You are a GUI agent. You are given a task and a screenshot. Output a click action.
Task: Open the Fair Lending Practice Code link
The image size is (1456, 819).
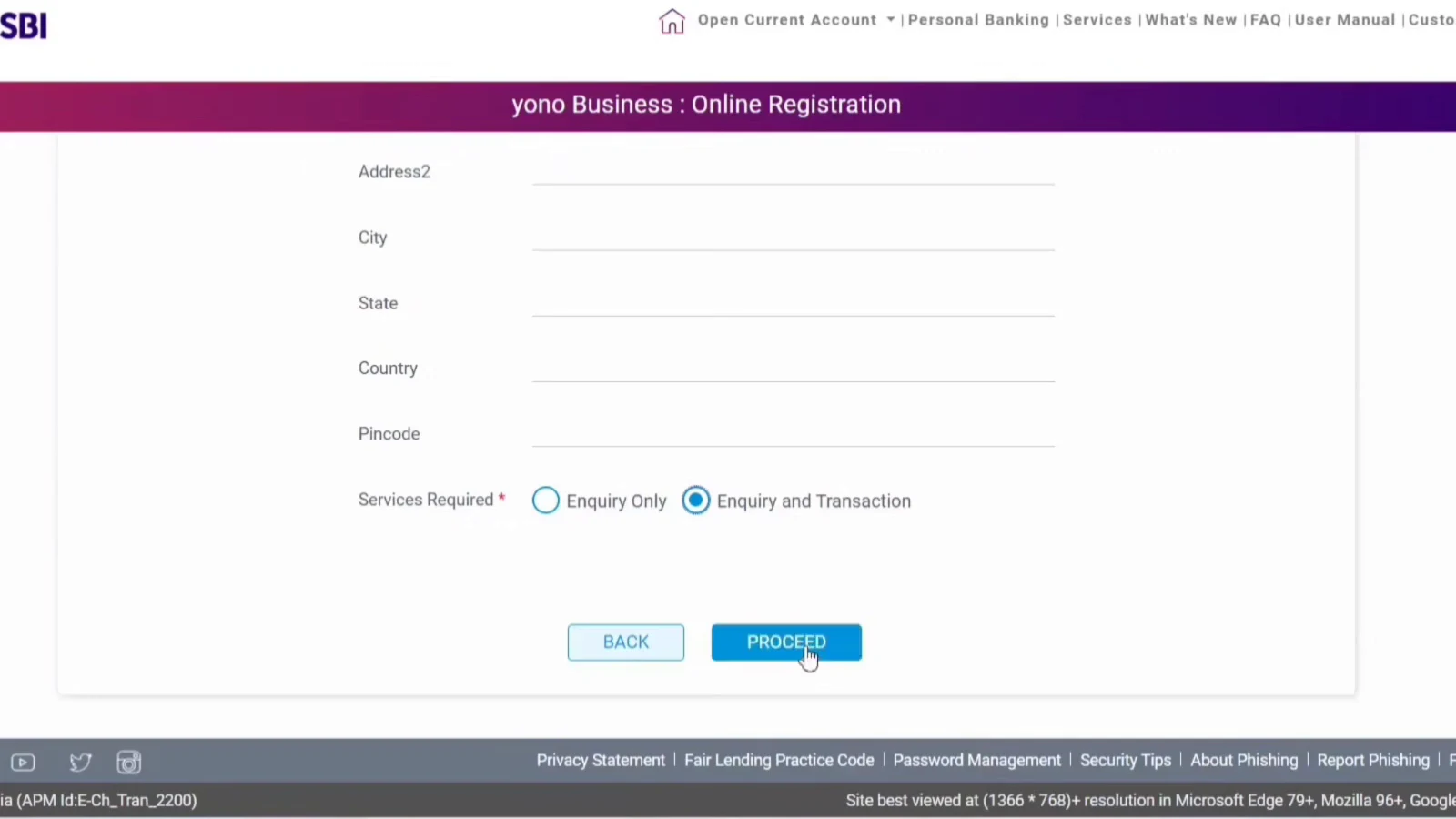(x=779, y=761)
